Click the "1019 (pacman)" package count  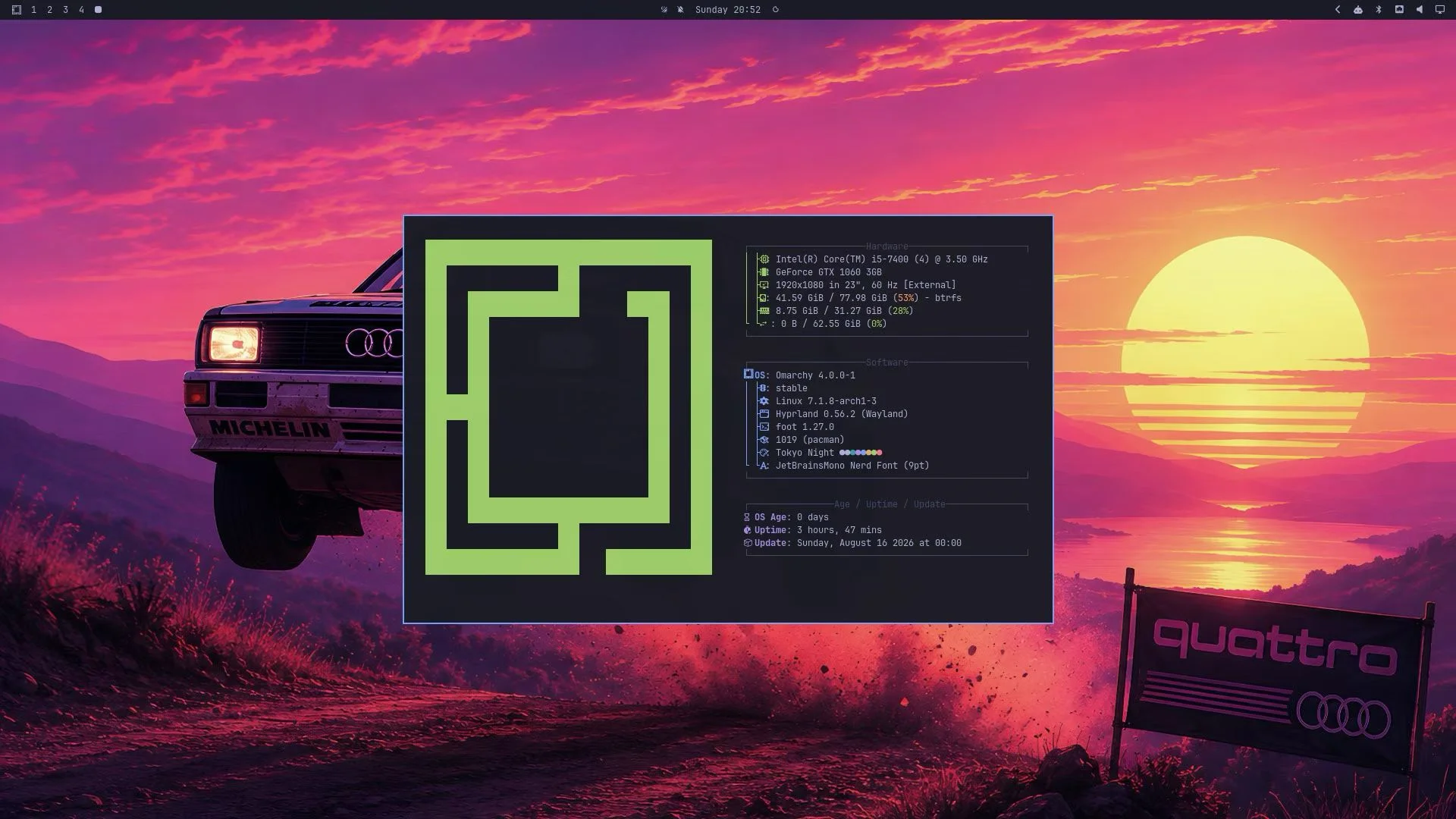(x=810, y=440)
